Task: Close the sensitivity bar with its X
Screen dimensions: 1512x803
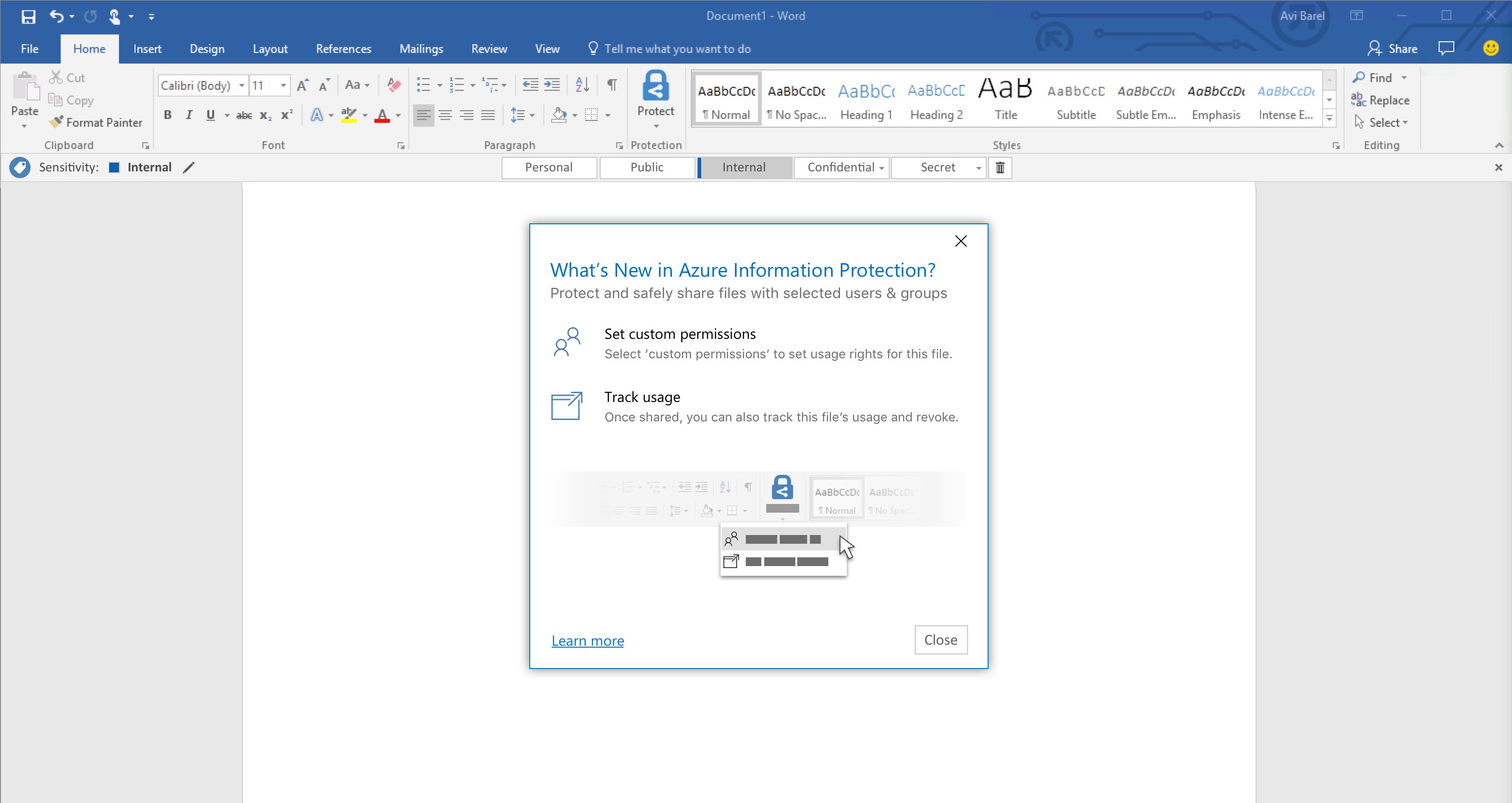Action: [x=1498, y=168]
